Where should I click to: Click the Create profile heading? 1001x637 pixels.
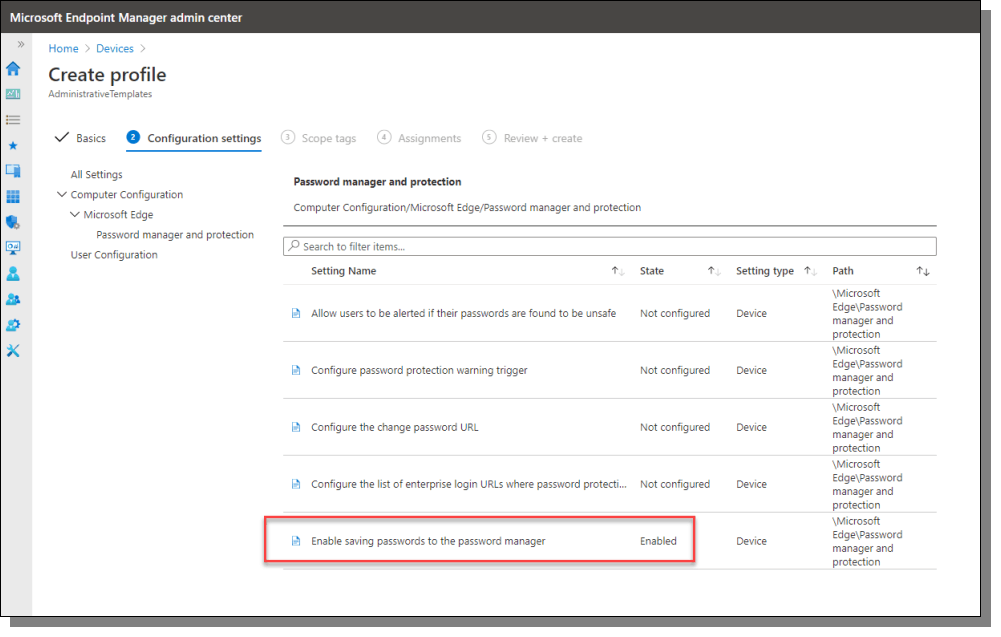107,75
